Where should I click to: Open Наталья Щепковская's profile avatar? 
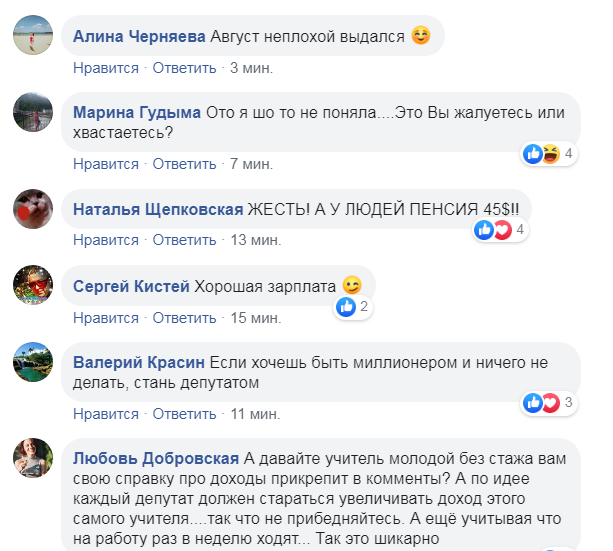(32, 209)
